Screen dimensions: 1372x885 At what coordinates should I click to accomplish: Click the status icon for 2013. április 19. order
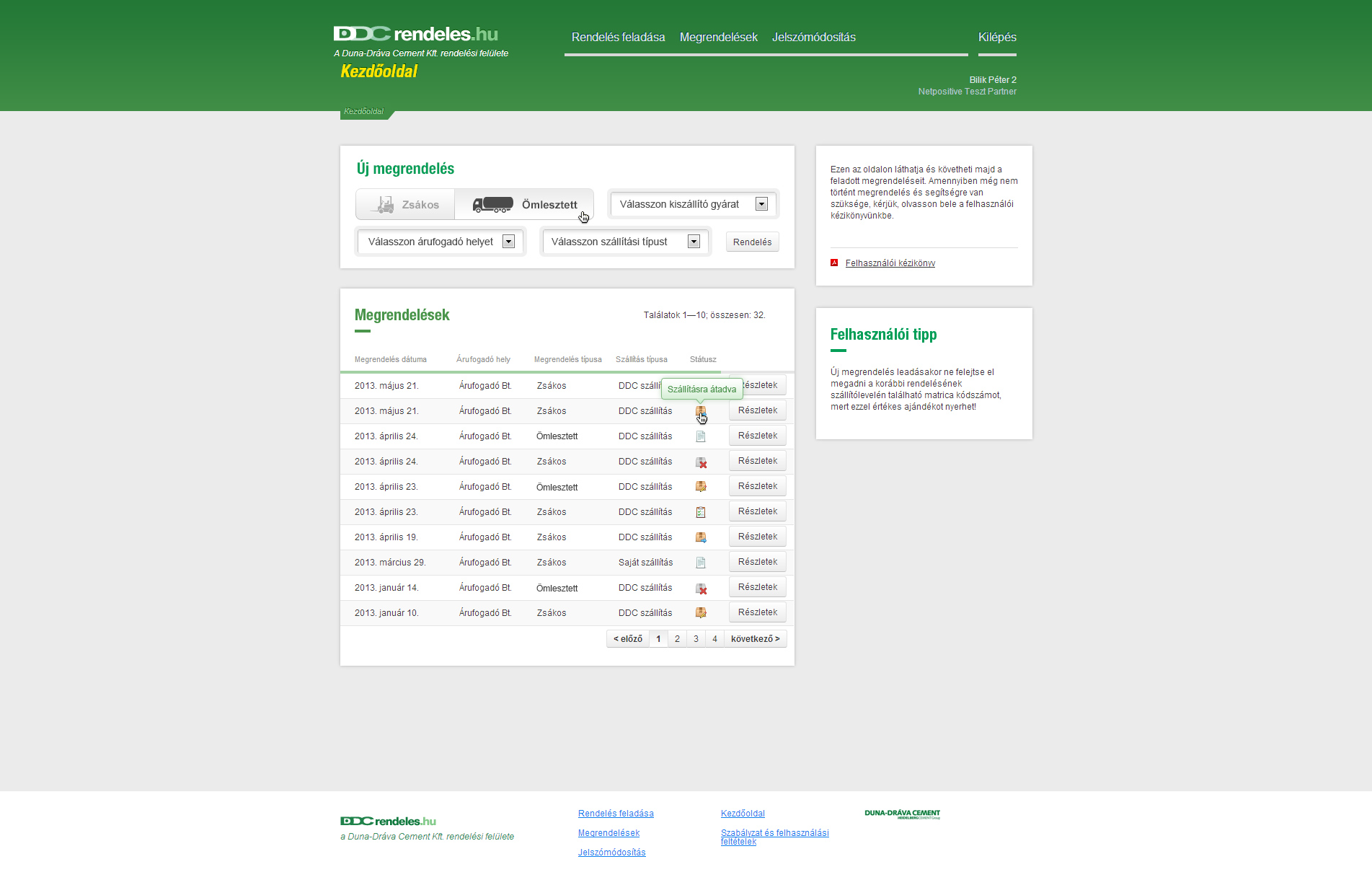click(701, 537)
